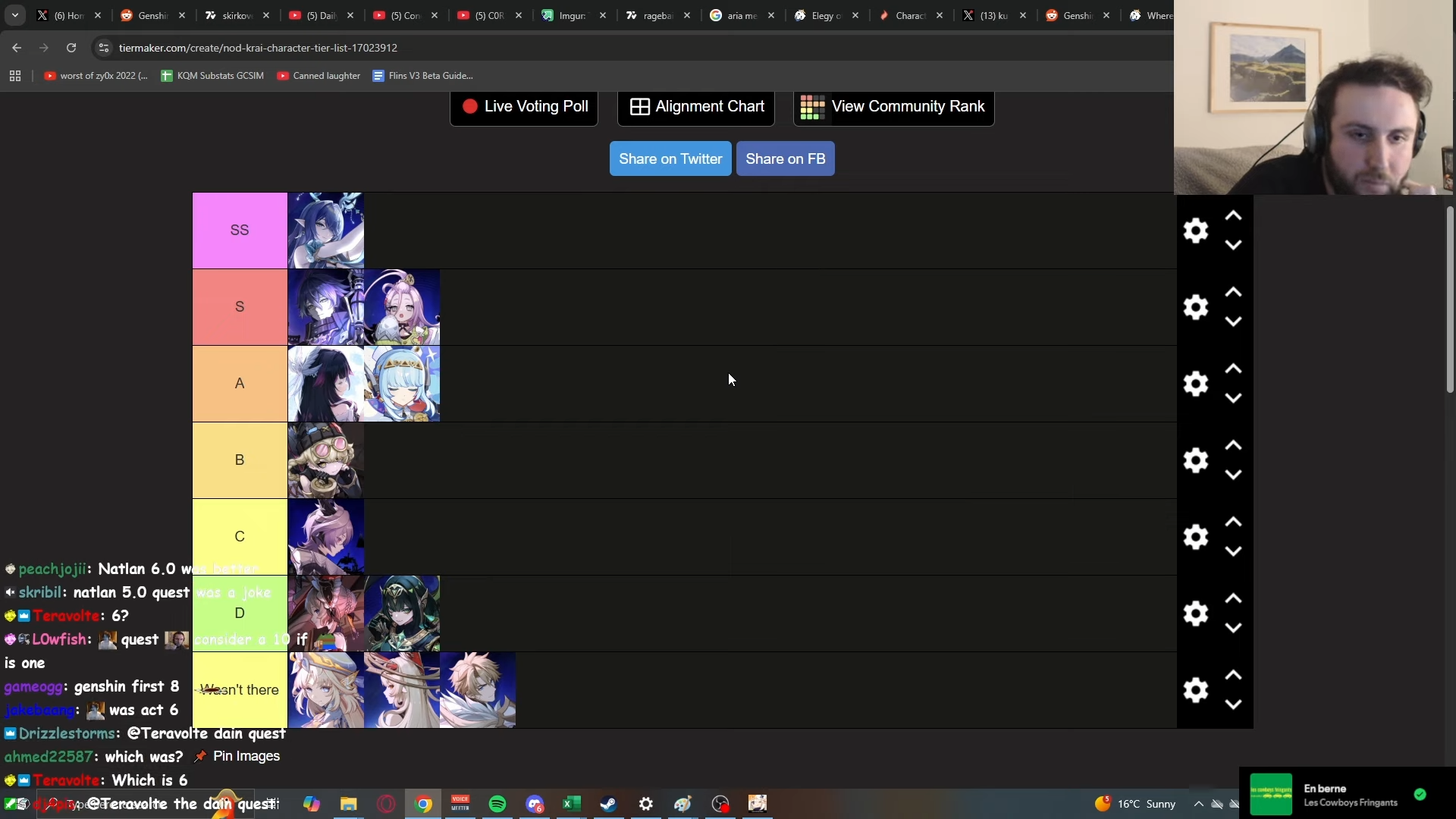
Task: Move A tier row up with chevron
Action: pos(1234,369)
